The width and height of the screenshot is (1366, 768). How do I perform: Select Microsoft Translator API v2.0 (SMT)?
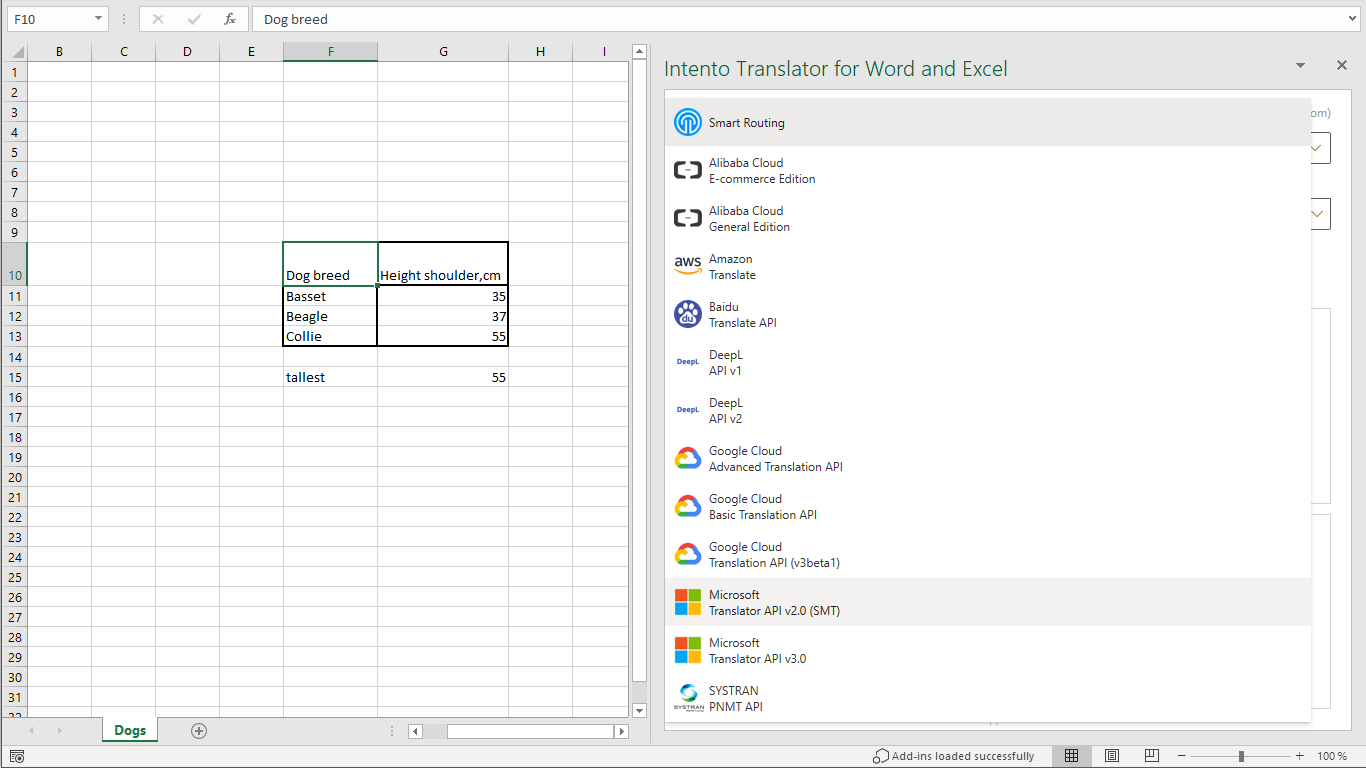(987, 602)
